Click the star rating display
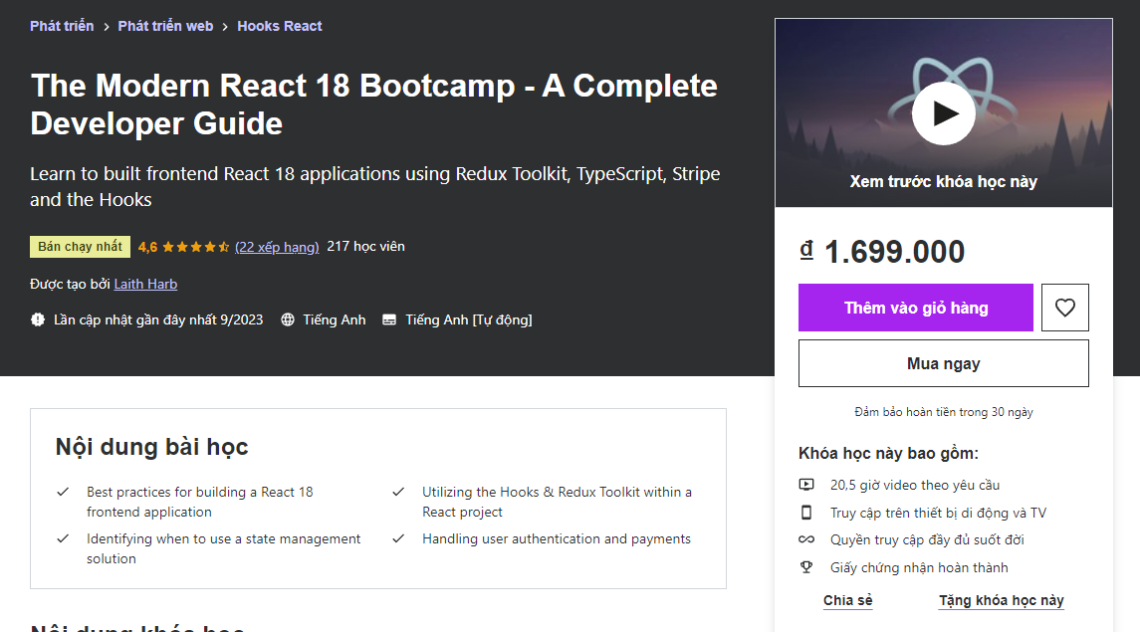 [x=195, y=247]
